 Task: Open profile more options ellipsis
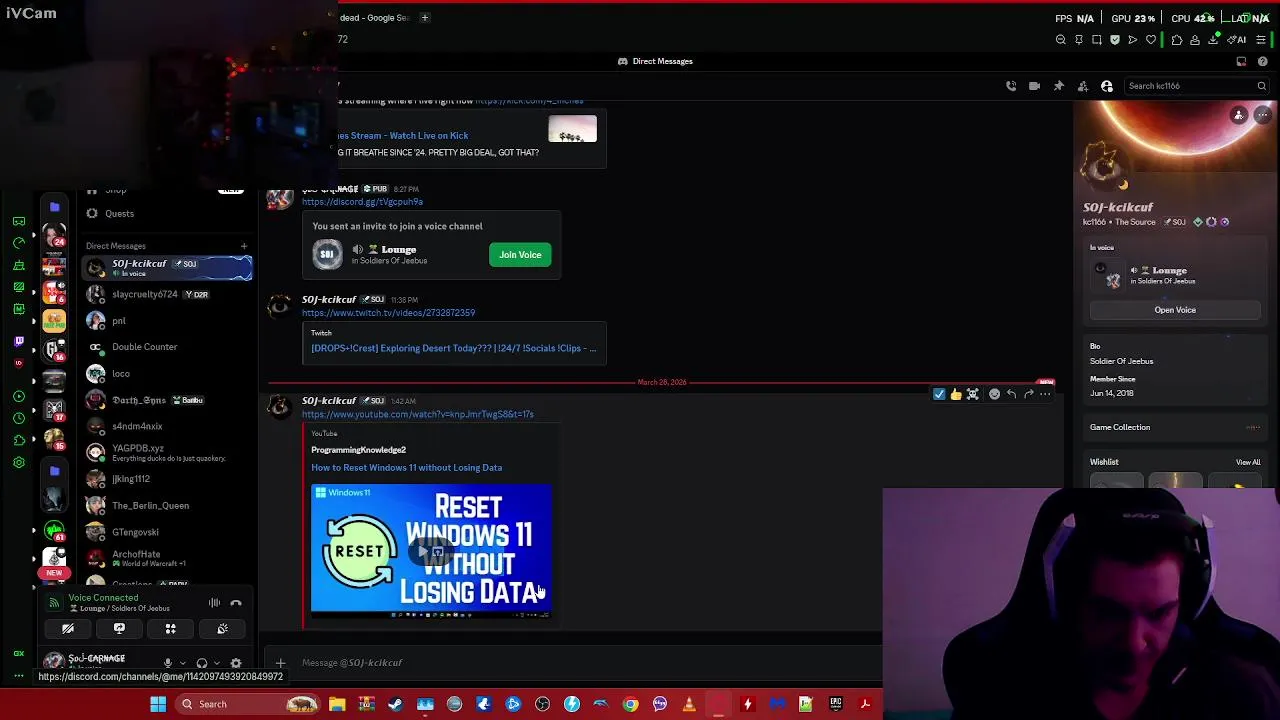tap(1262, 116)
